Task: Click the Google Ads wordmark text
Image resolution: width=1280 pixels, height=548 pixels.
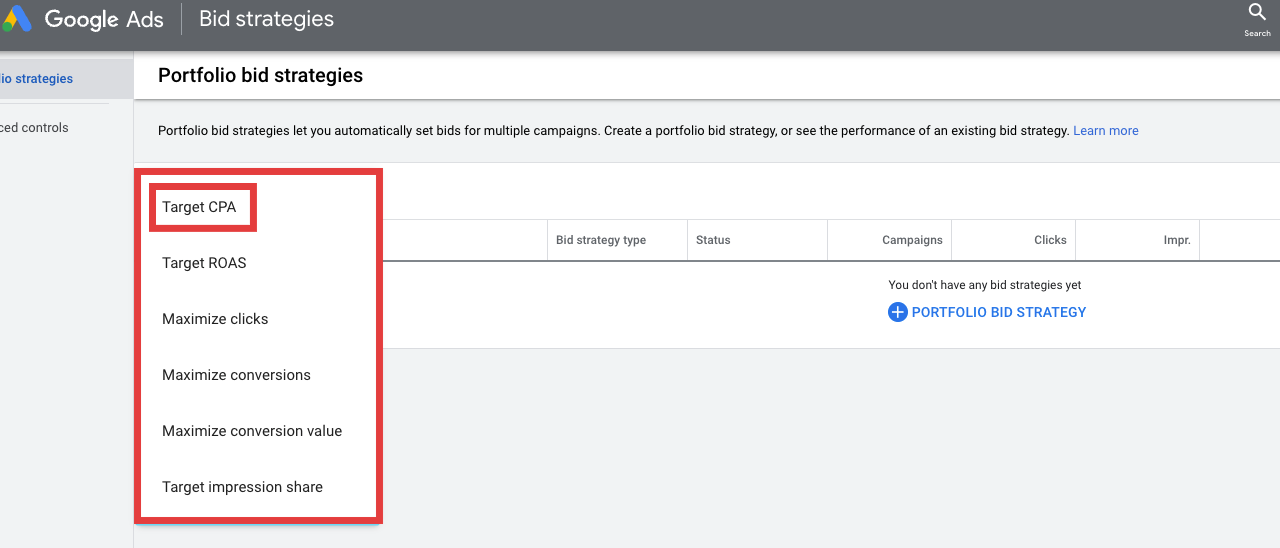Action: [x=104, y=19]
